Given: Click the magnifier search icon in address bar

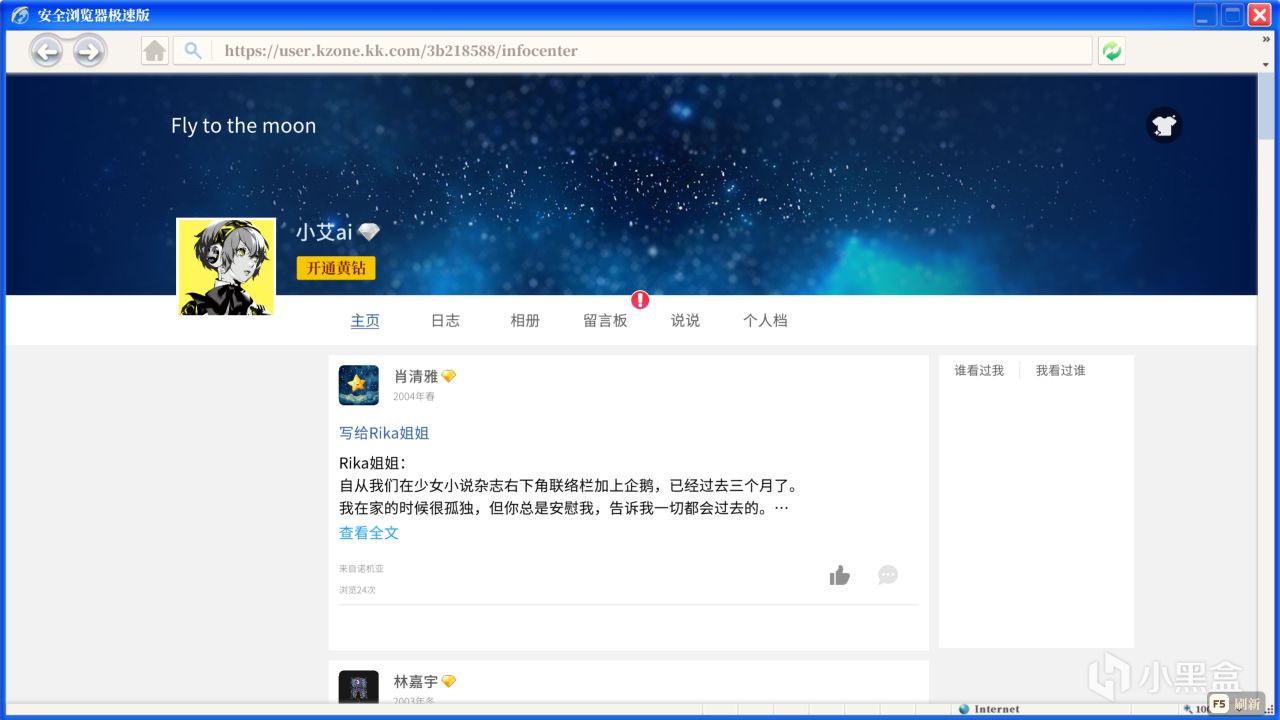Looking at the screenshot, I should click(x=193, y=50).
